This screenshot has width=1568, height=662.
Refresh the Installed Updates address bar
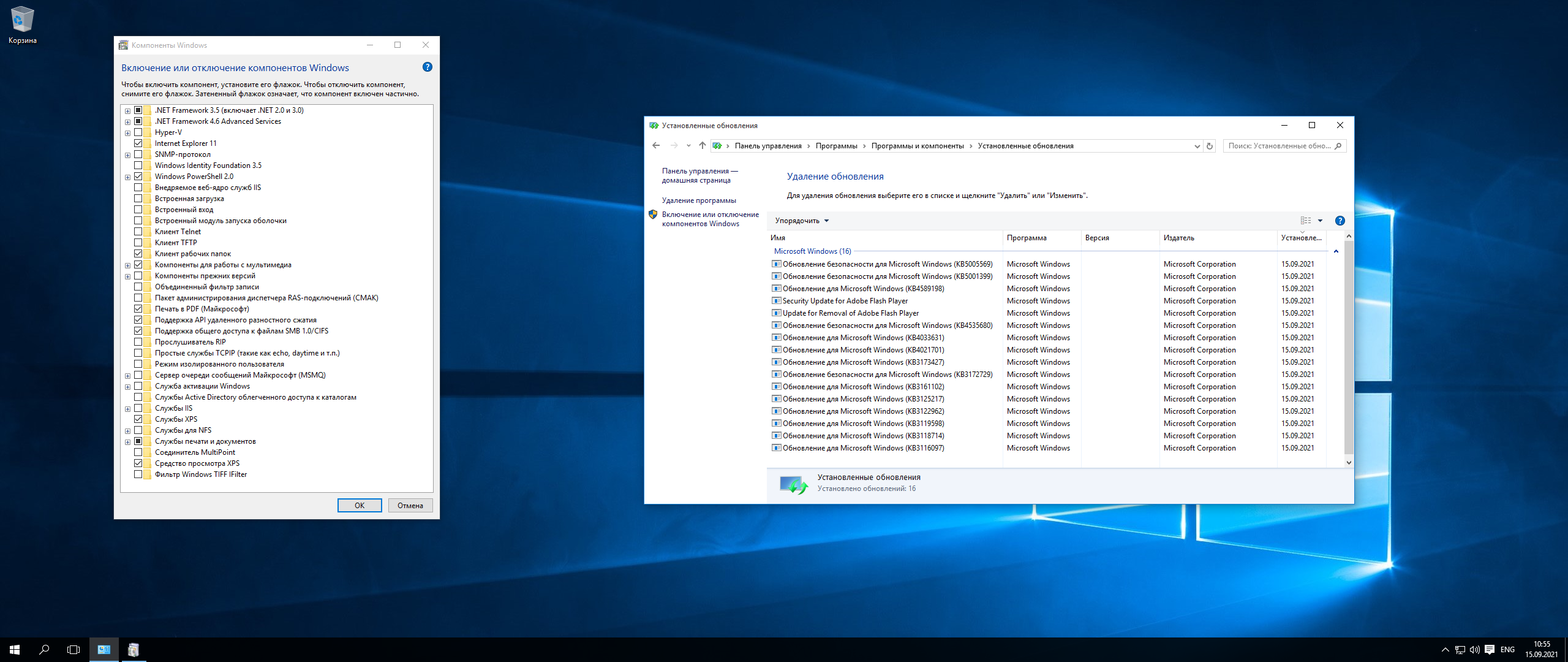pyautogui.click(x=1209, y=146)
